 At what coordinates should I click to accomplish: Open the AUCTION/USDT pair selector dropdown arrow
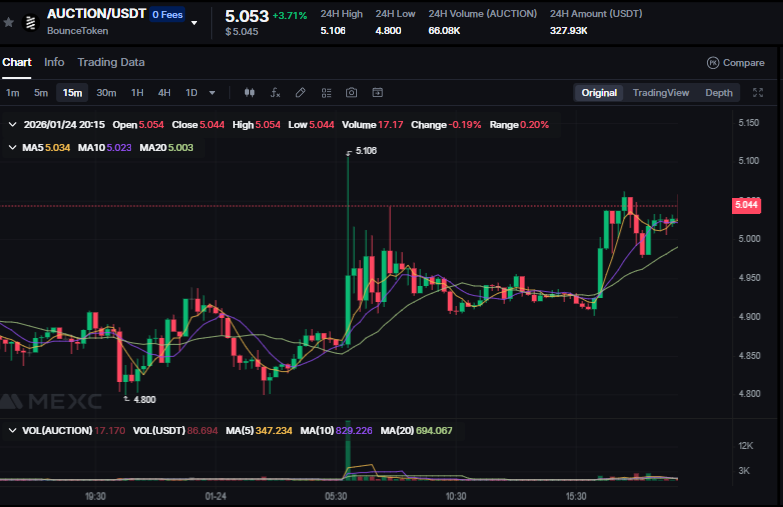[194, 22]
